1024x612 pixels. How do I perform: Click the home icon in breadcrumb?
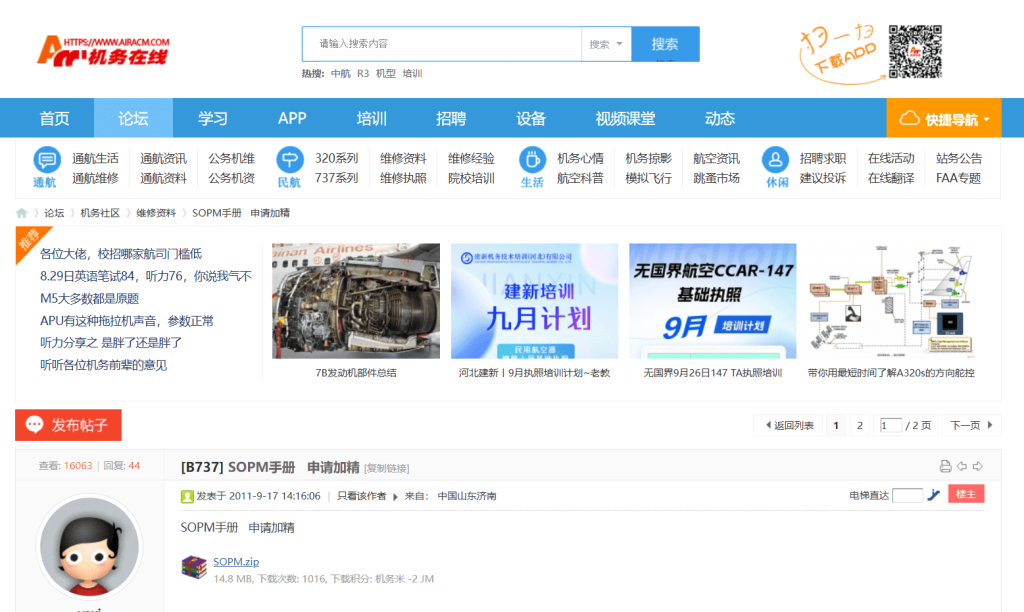click(x=22, y=213)
